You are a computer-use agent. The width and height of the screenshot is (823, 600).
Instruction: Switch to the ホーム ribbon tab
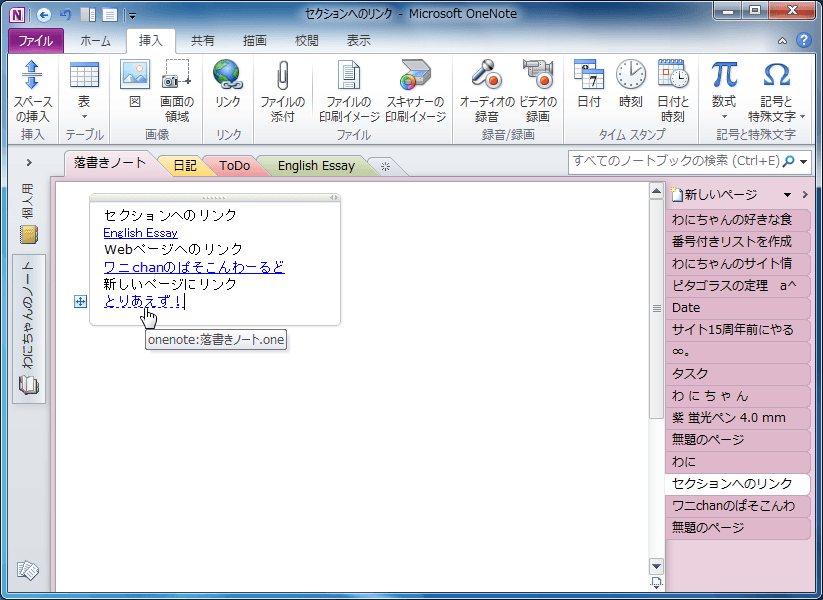[x=96, y=40]
